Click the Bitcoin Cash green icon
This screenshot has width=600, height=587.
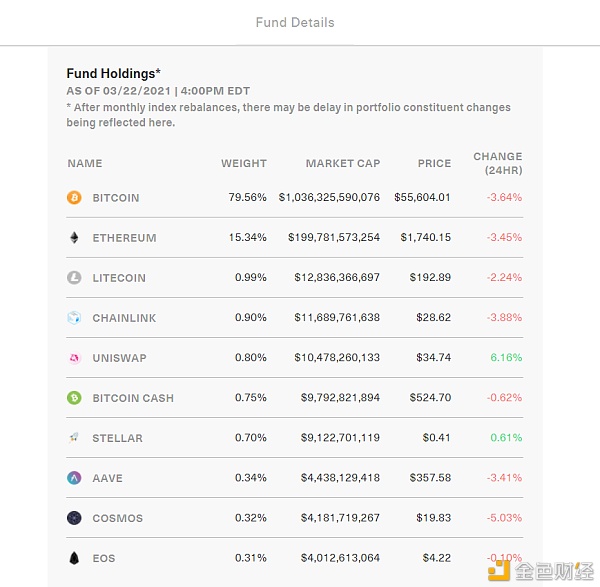click(74, 398)
